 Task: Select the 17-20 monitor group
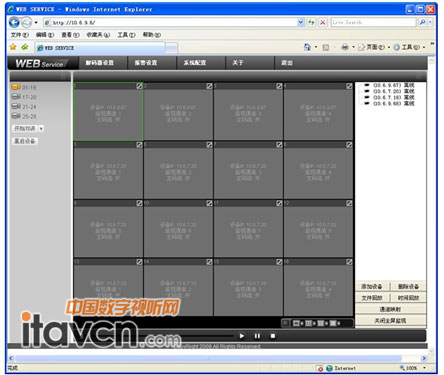point(24,97)
